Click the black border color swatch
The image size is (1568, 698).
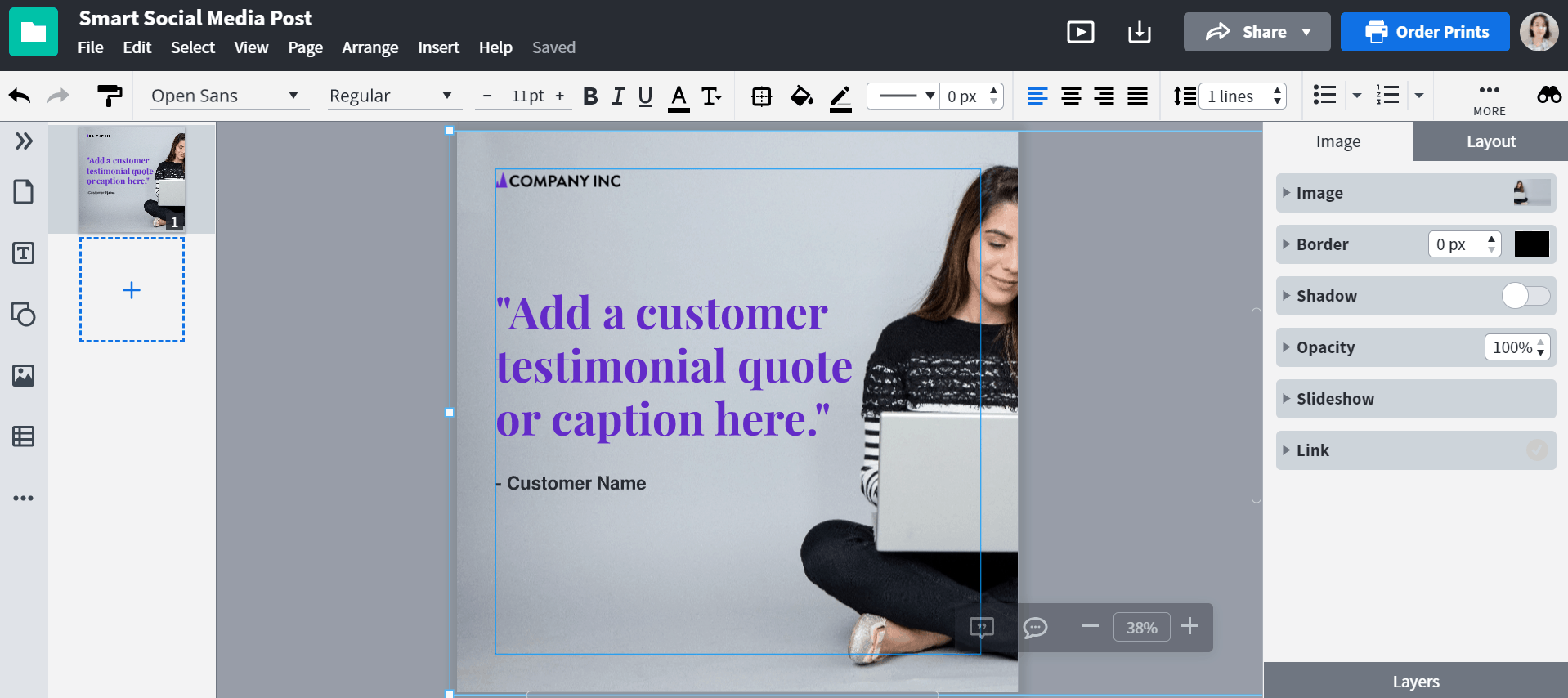1531,244
